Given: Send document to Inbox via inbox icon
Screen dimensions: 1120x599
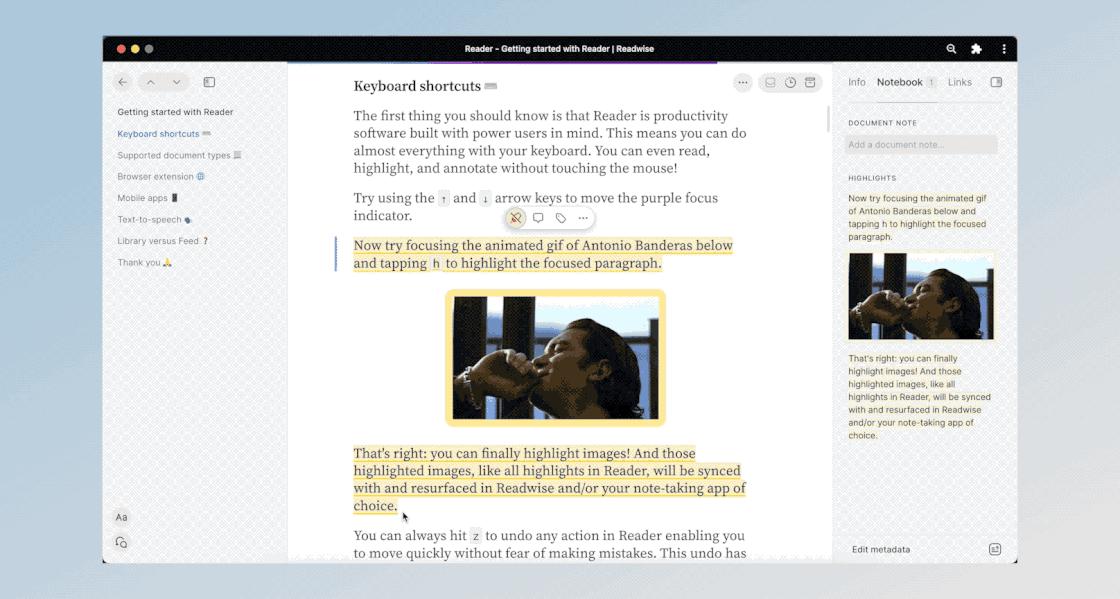Looking at the screenshot, I should (x=769, y=82).
